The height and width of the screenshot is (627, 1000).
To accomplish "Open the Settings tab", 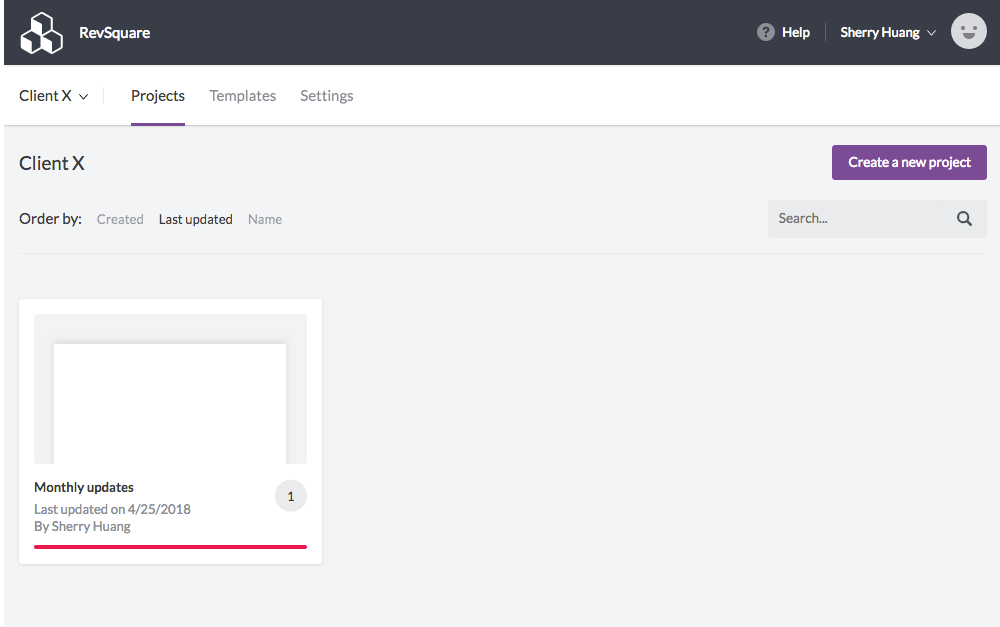I will pos(326,95).
